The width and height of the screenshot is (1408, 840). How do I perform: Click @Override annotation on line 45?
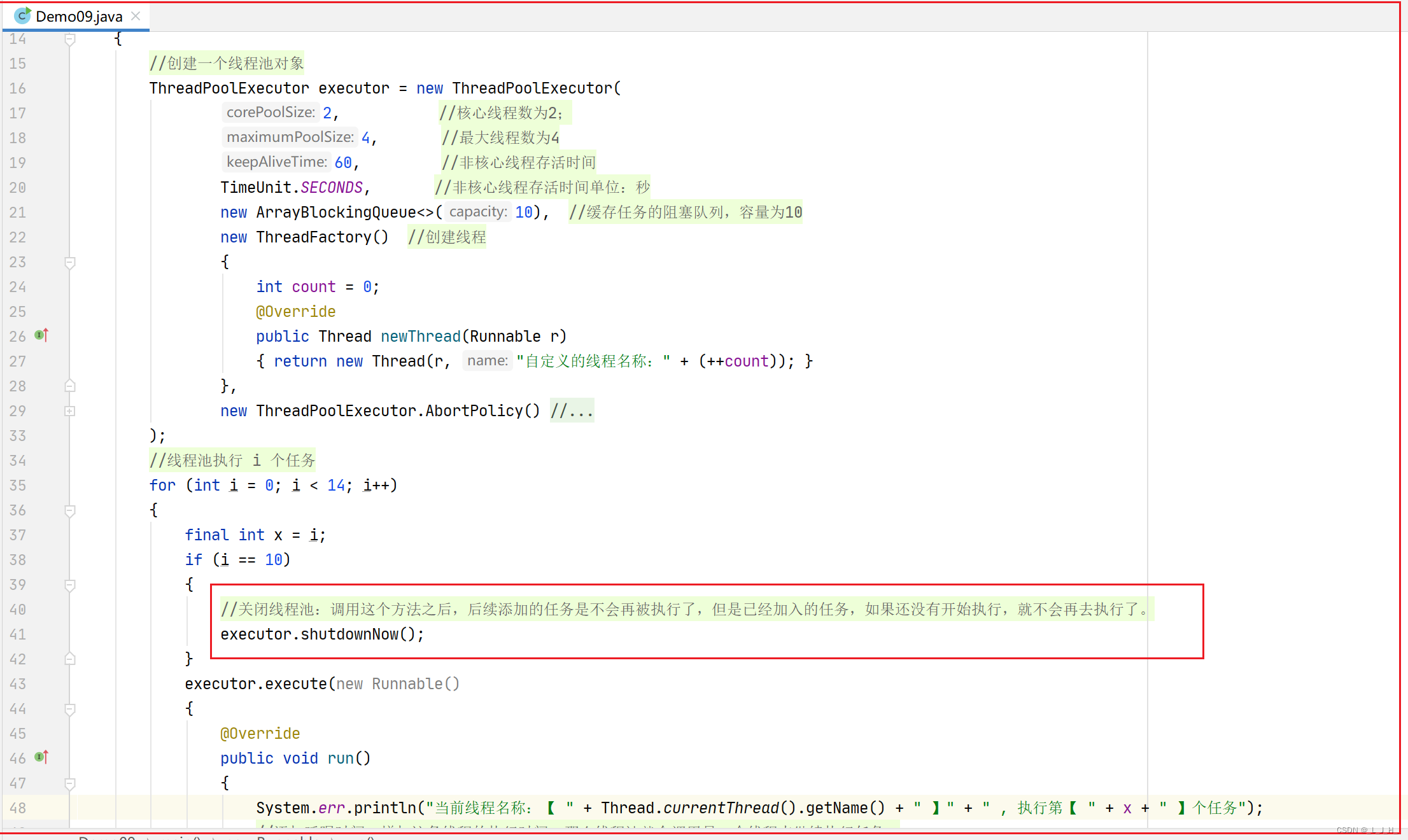pos(260,734)
